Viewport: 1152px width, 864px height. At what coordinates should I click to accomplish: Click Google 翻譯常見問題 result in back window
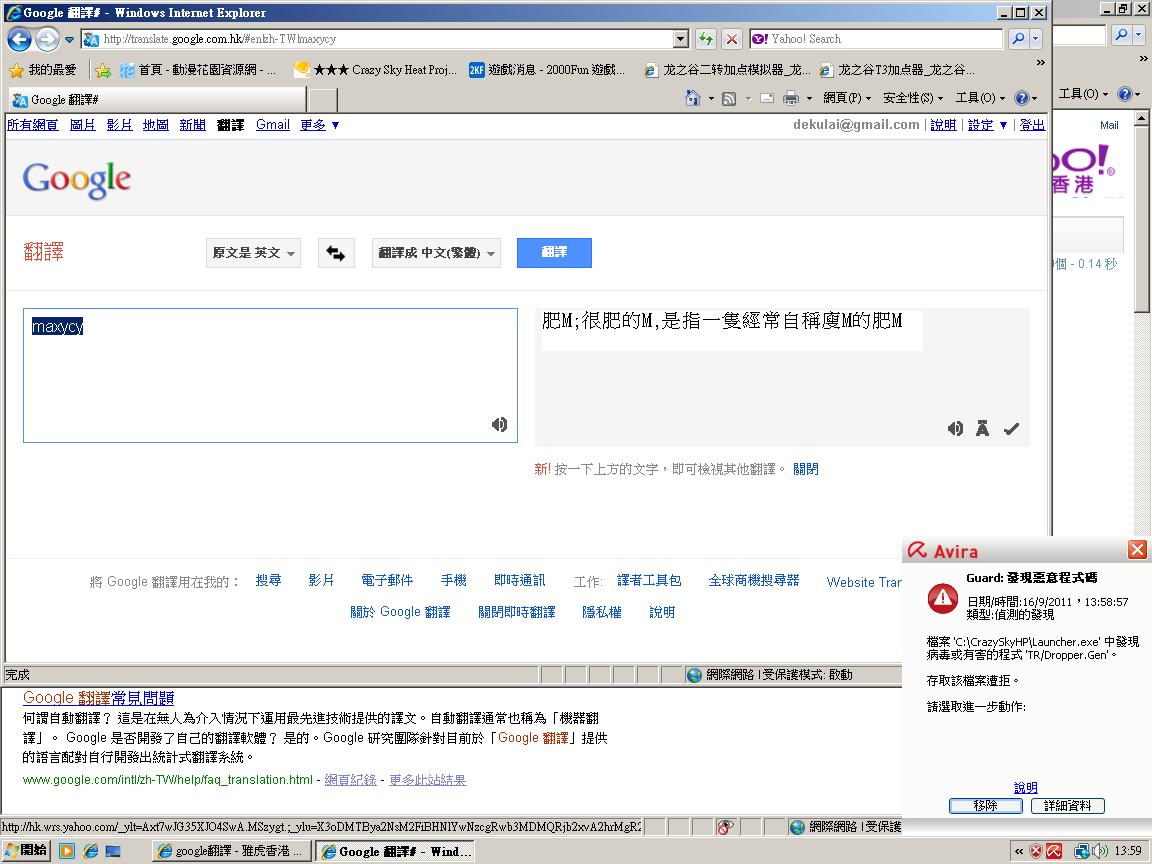coord(98,698)
